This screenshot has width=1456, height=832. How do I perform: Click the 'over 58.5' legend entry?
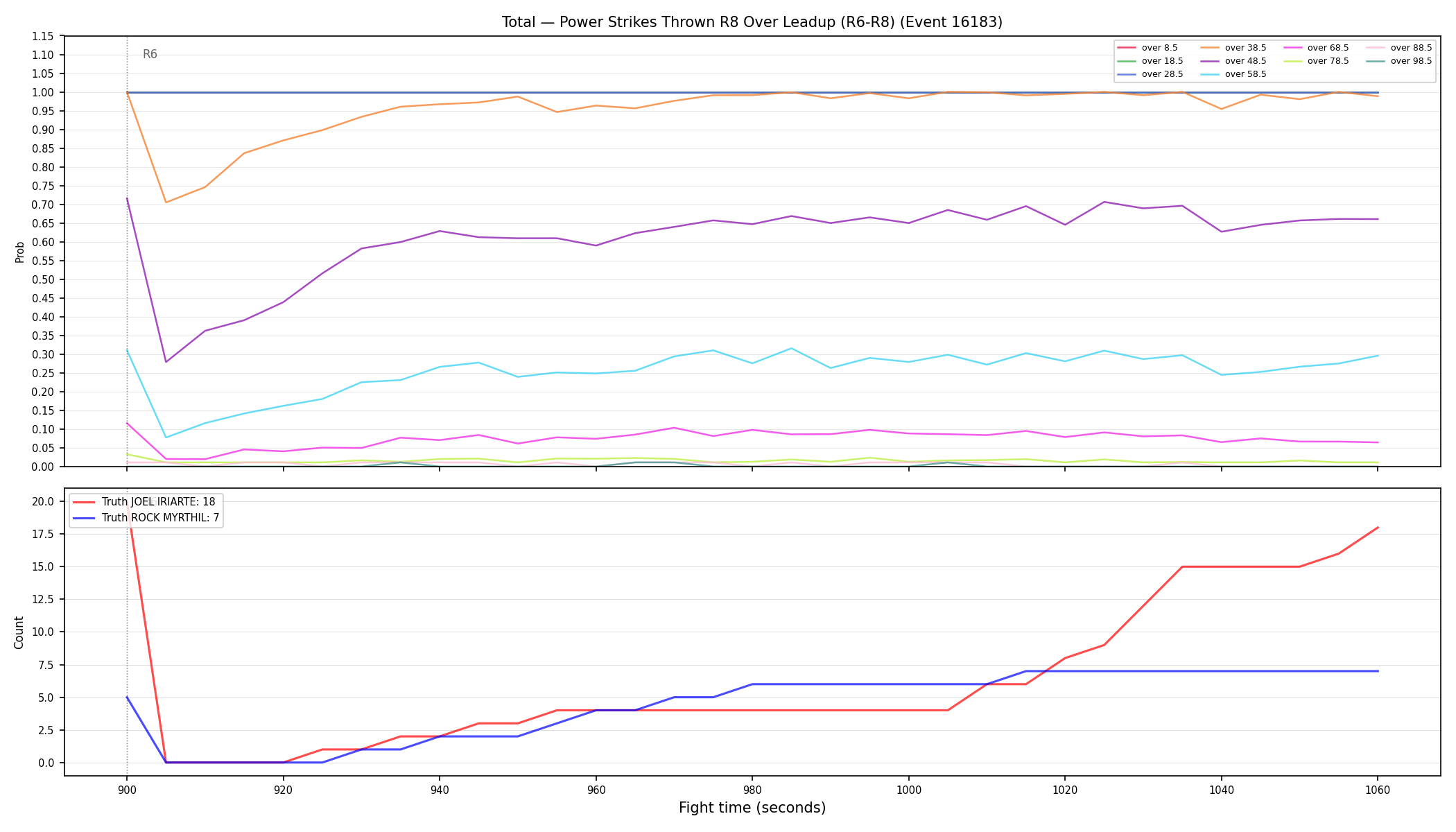pyautogui.click(x=1233, y=74)
